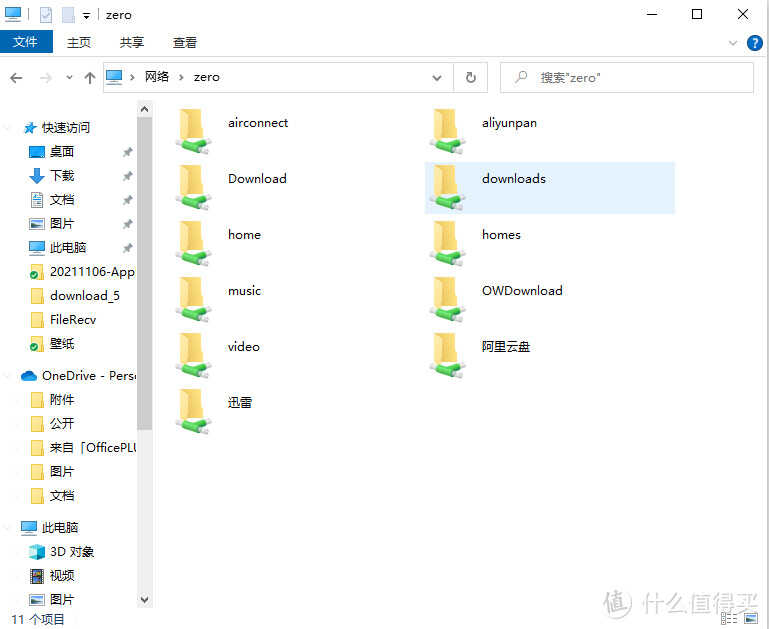This screenshot has height=629, width=769.
Task: Click the search "zero" input box
Action: click(627, 77)
